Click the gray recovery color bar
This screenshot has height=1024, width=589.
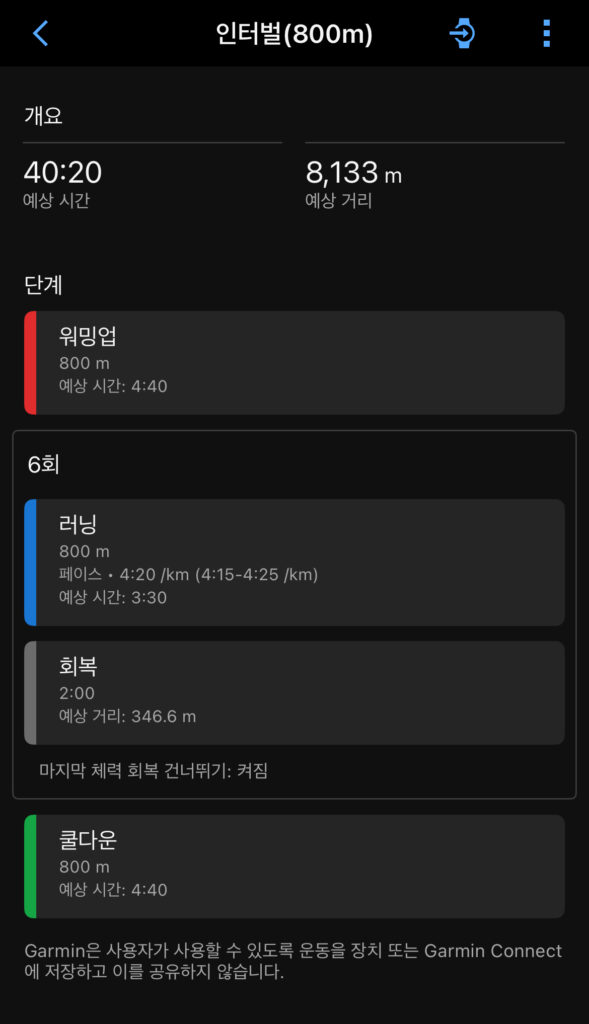(30, 693)
